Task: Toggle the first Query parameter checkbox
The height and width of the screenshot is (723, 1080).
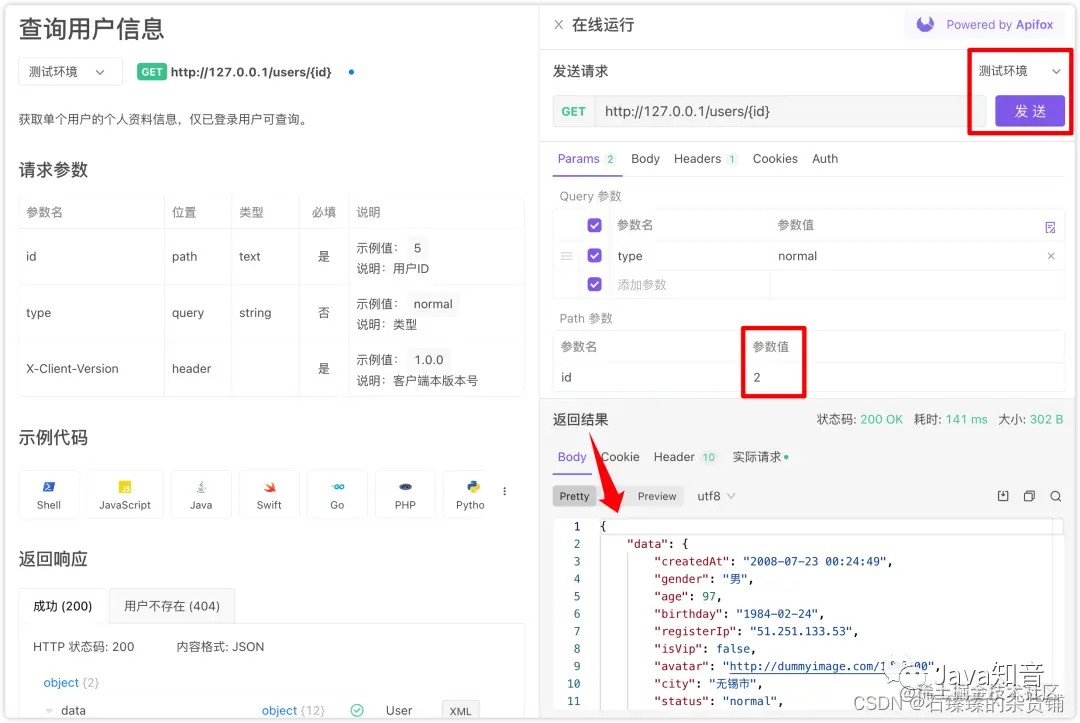Action: coord(595,225)
